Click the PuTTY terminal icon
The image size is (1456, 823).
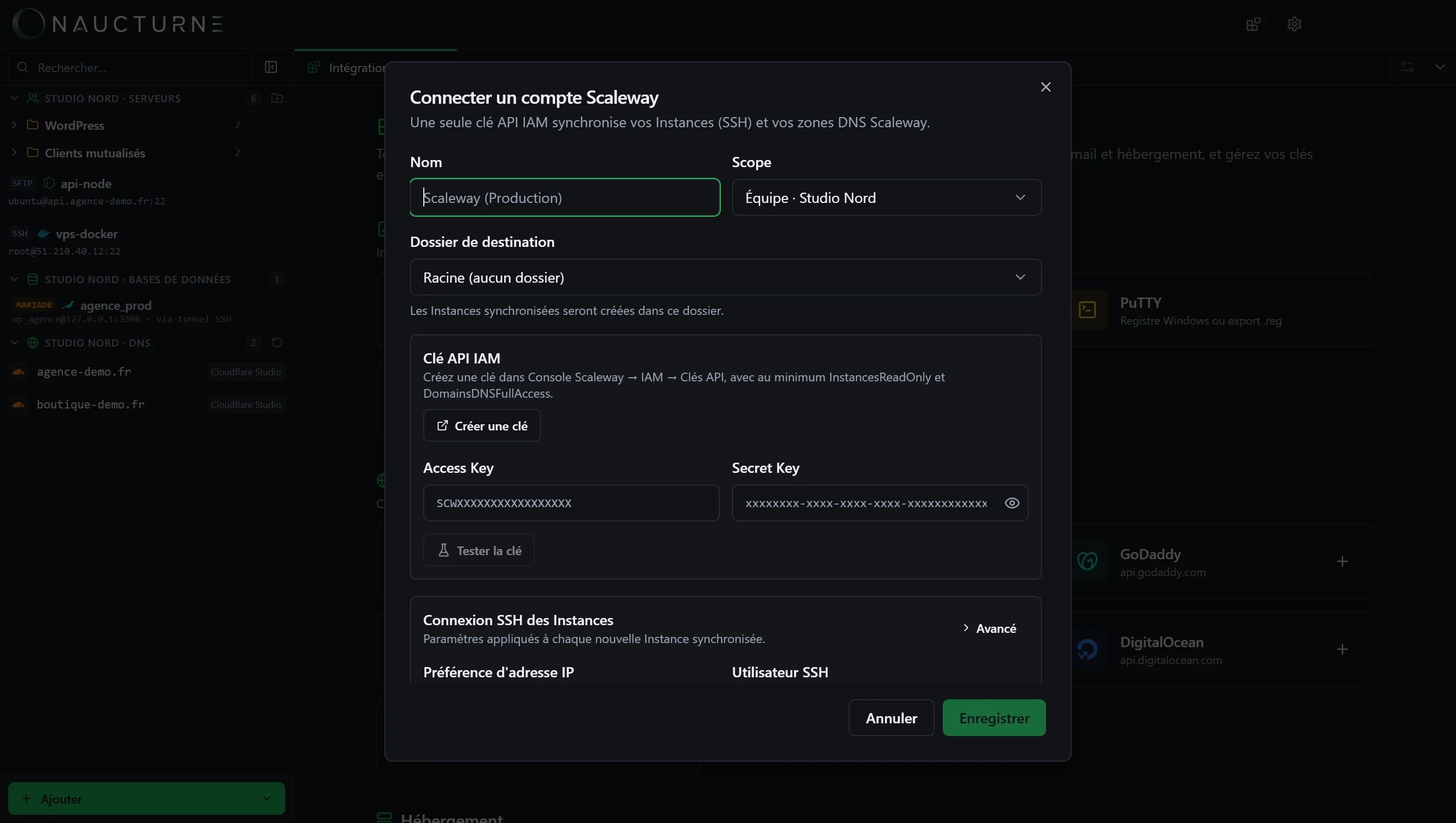1087,310
